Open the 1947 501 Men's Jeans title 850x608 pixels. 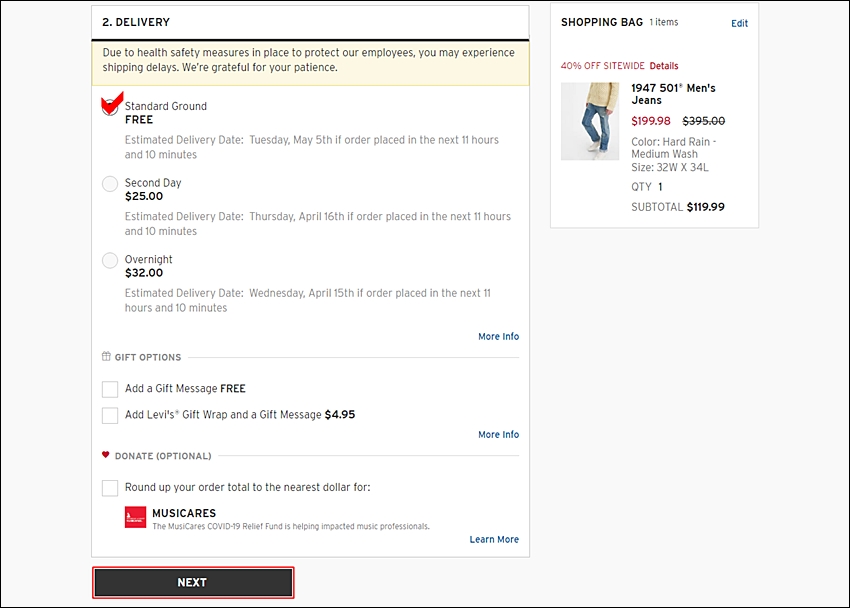point(673,94)
